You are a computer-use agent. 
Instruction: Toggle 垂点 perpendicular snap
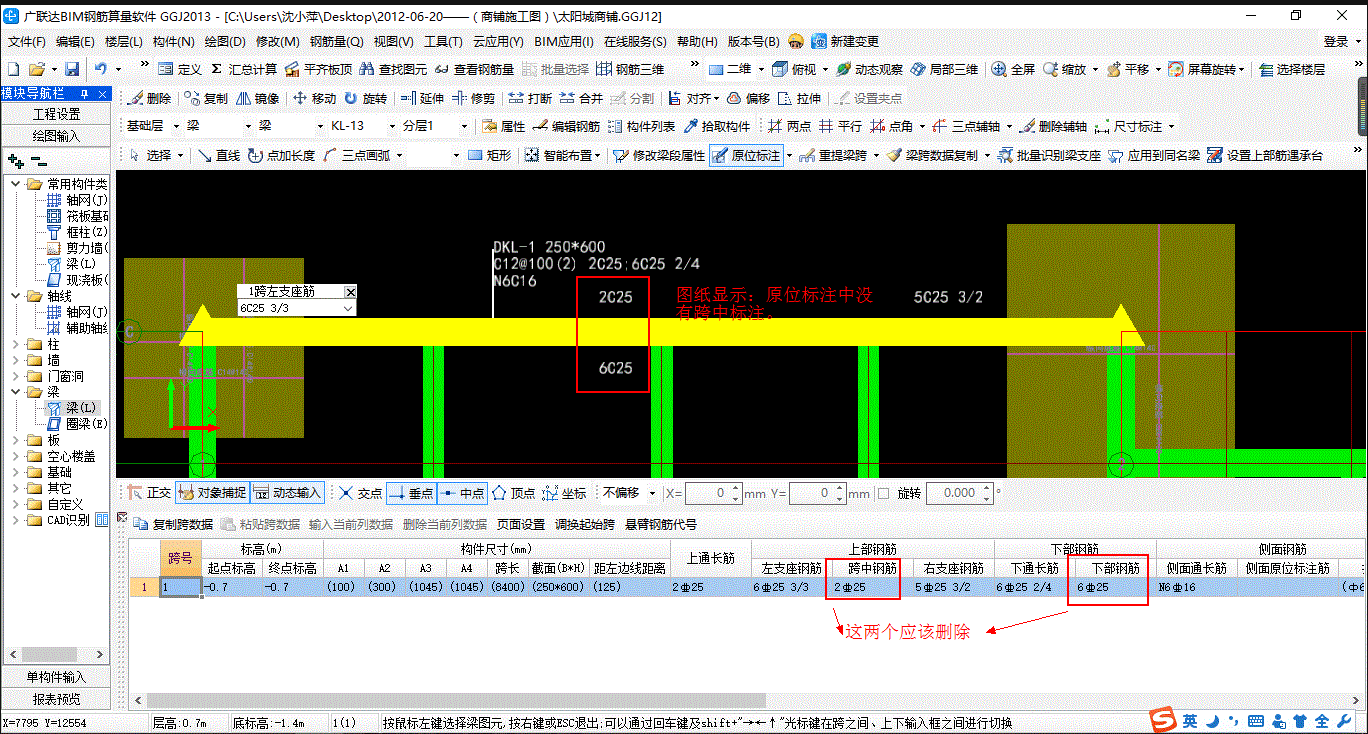411,493
